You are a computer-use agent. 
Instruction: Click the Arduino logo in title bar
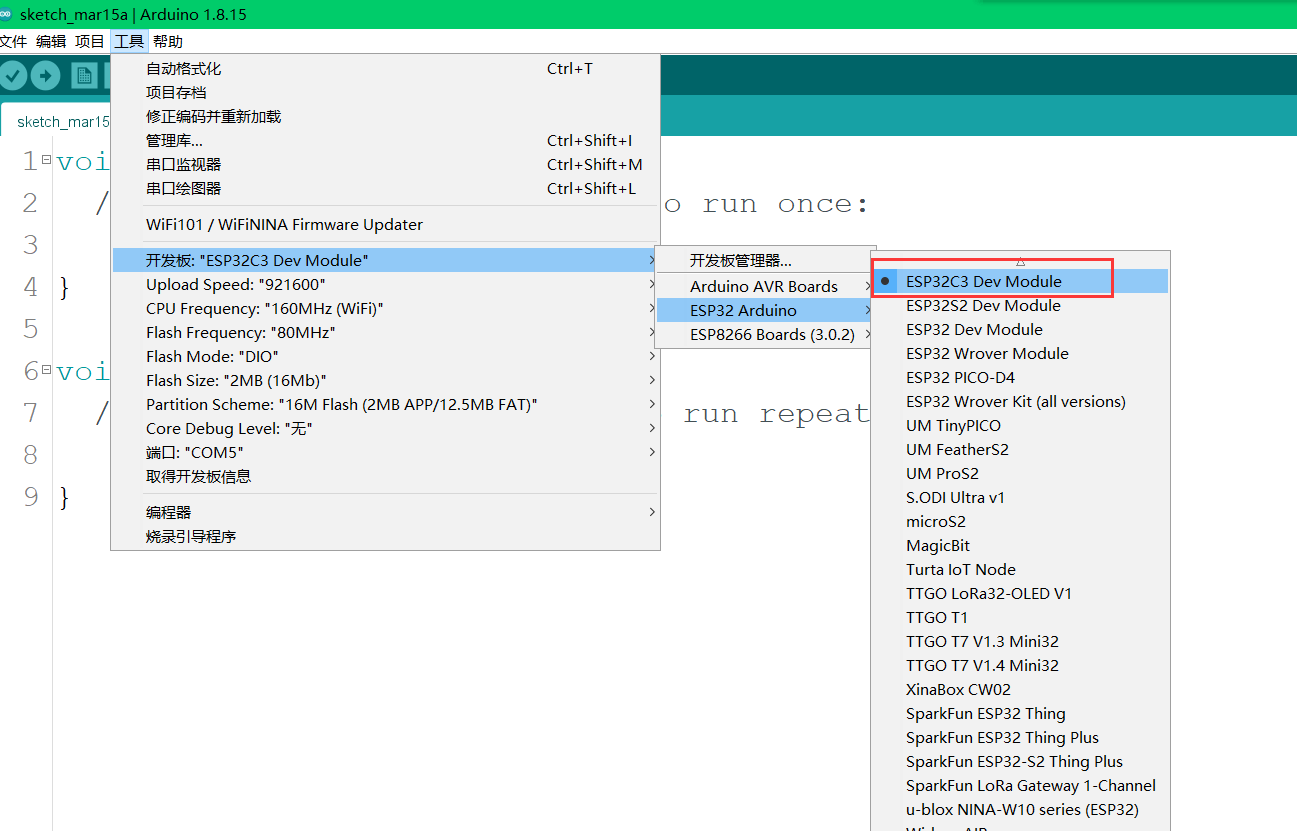7,15
